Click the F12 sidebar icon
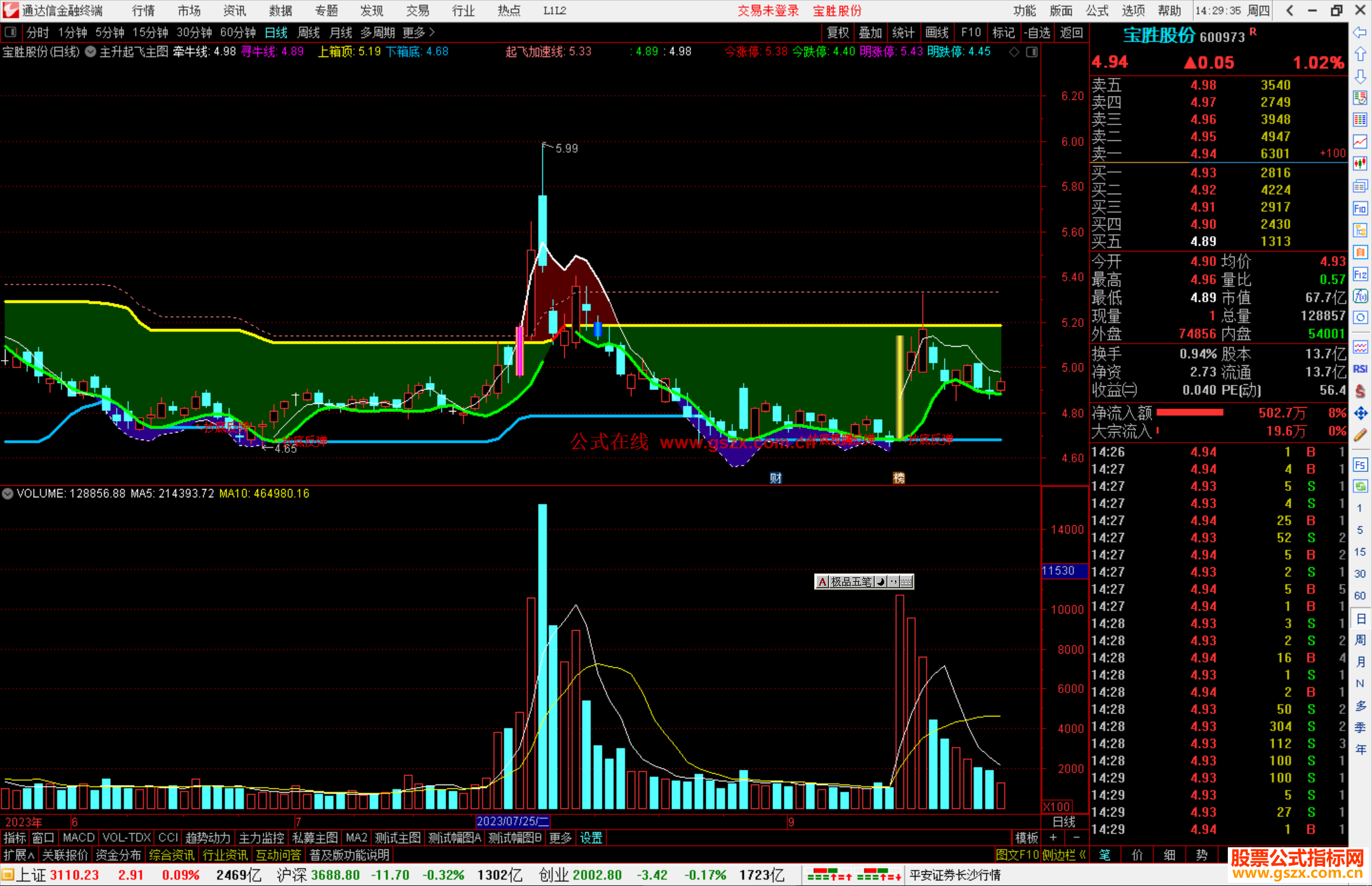The image size is (1372, 886). (x=1360, y=274)
